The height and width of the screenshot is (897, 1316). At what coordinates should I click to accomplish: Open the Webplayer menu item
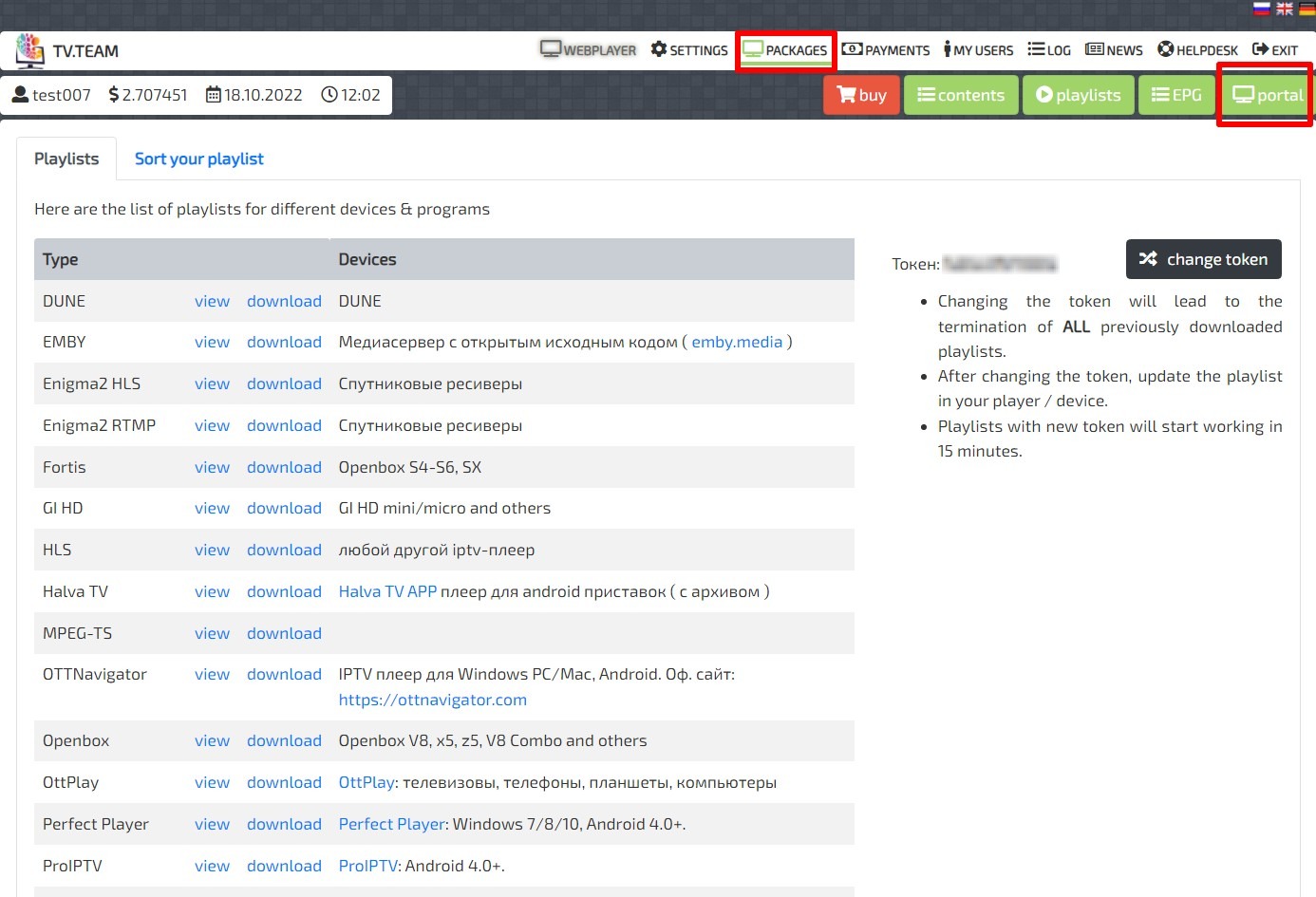pos(589,49)
